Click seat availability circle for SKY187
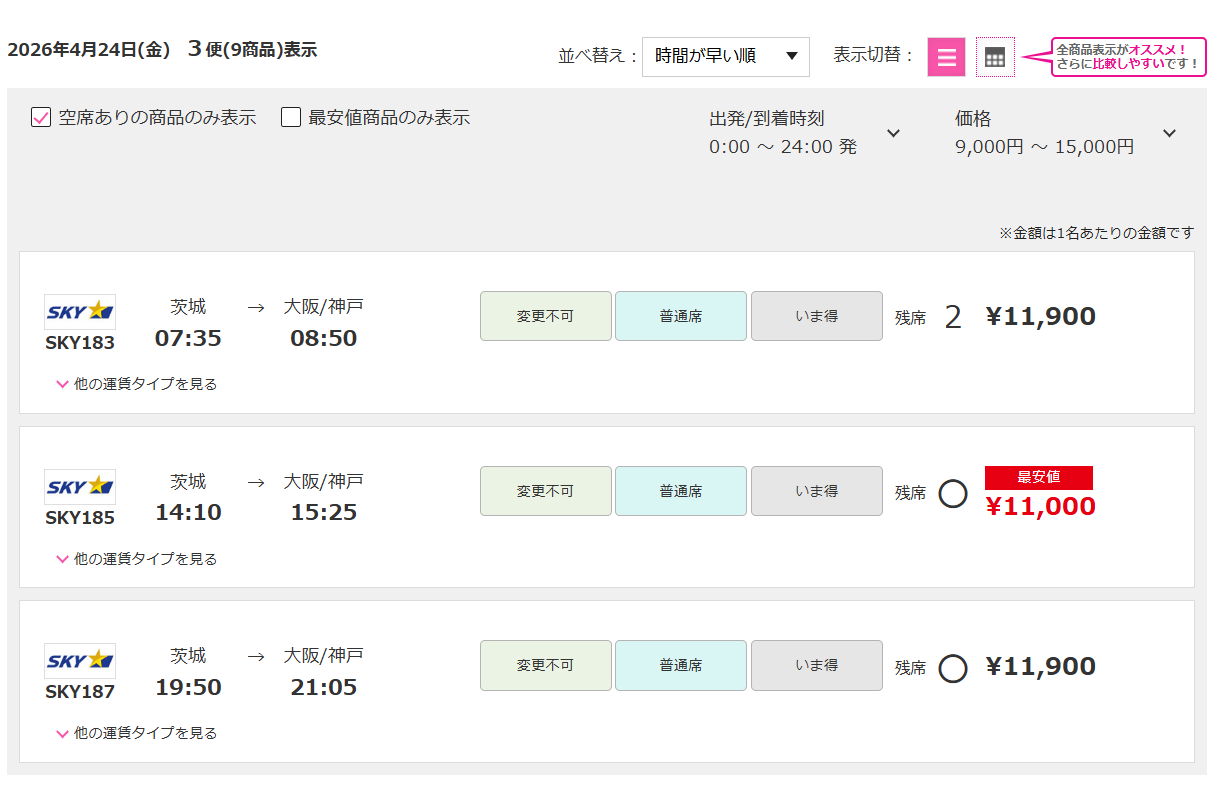Viewport: 1224px width, 798px height. 953,668
